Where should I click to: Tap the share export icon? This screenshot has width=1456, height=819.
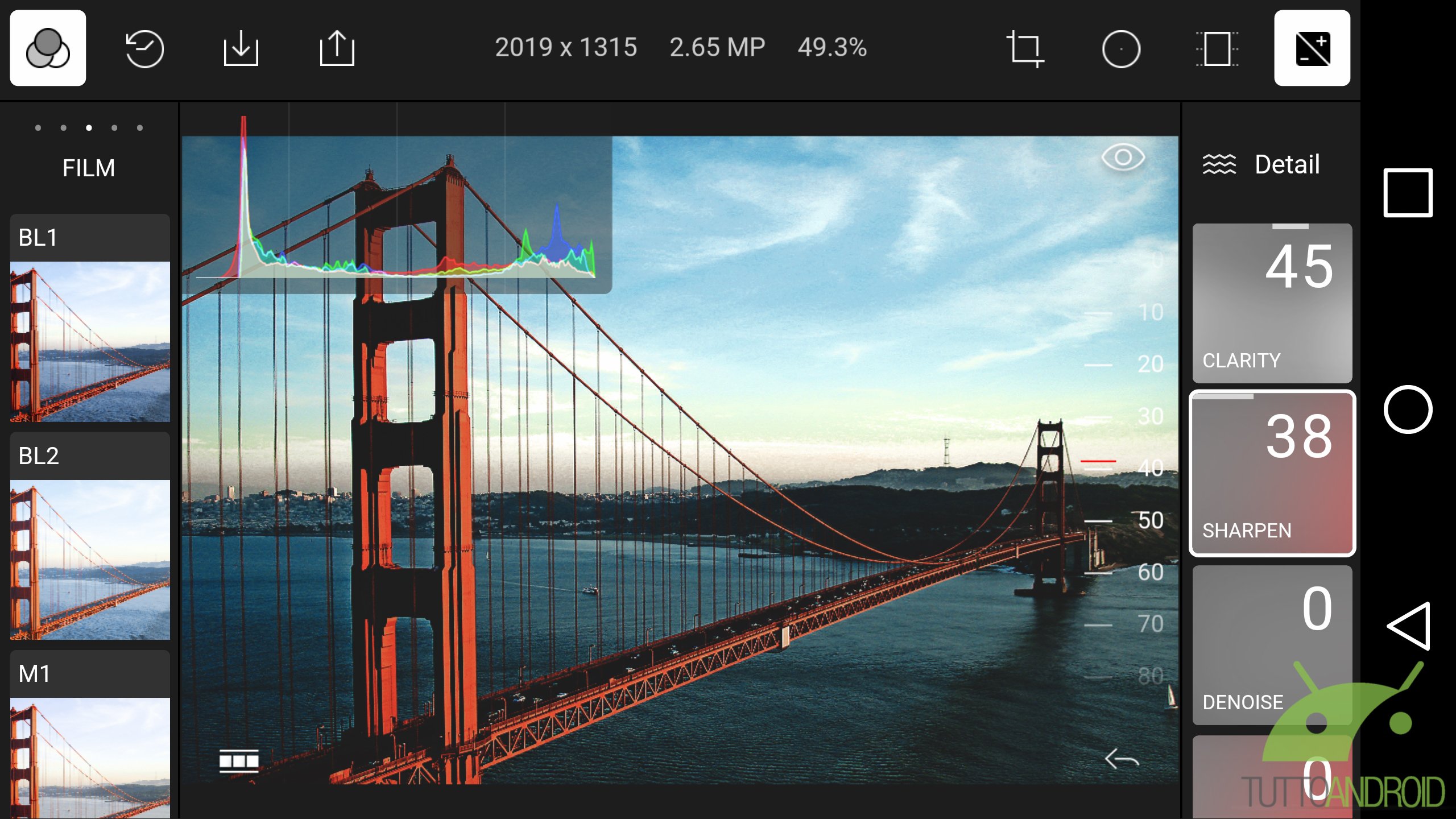tap(337, 48)
